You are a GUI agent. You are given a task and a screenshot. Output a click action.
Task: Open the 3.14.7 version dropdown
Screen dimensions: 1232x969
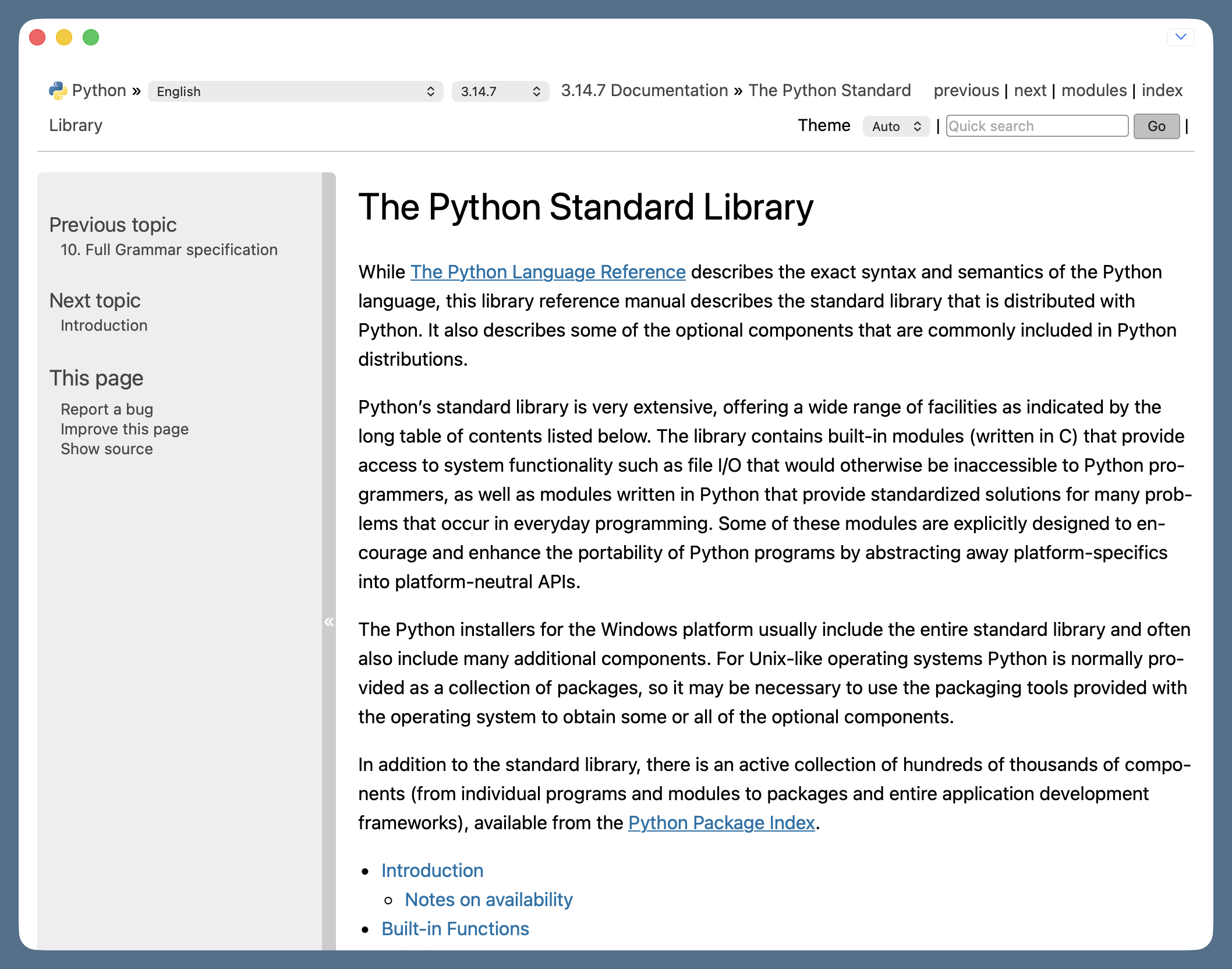click(500, 91)
